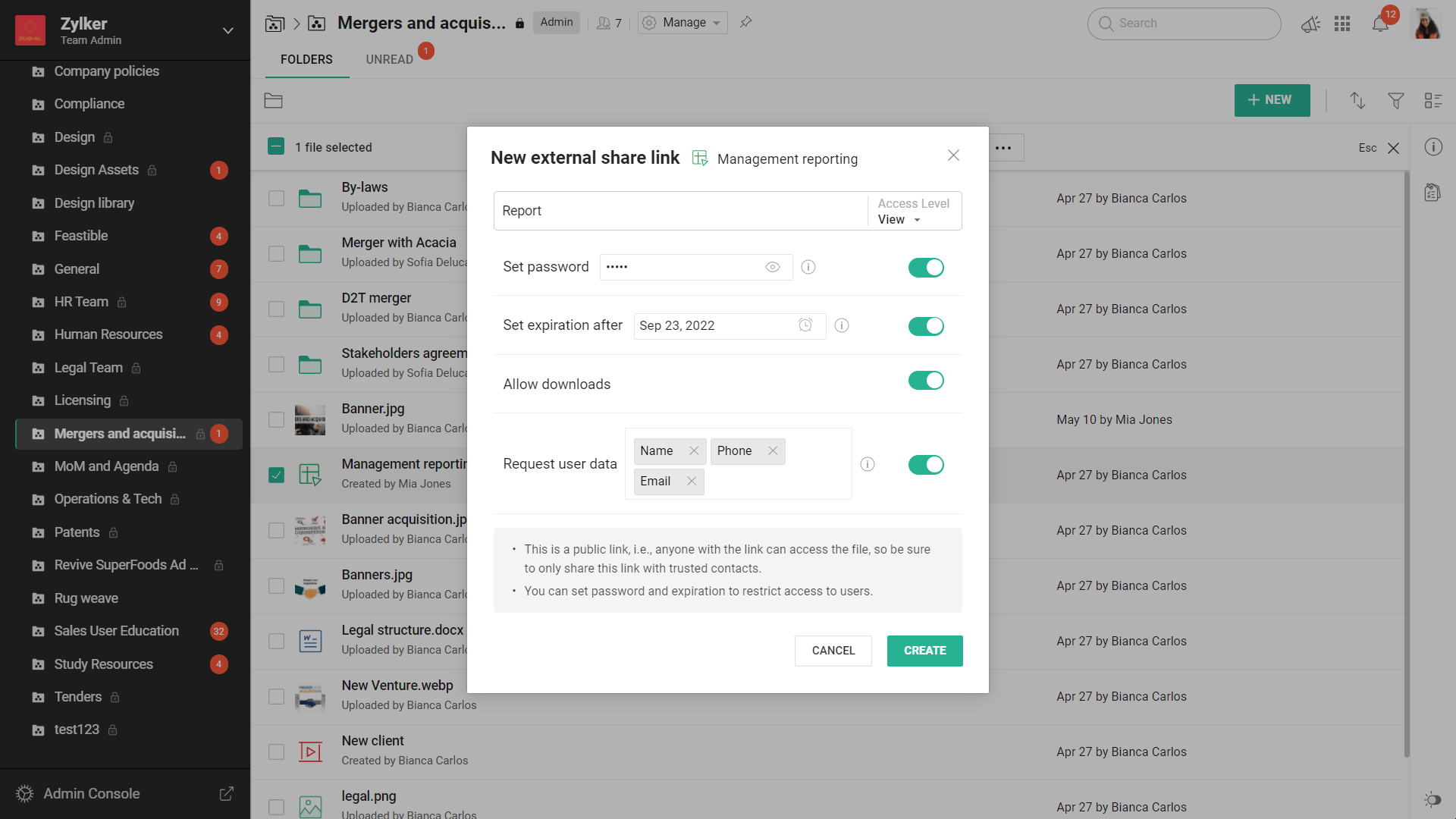Click the link name field containing Report
Screen dimensions: 1456x819
pyautogui.click(x=679, y=211)
